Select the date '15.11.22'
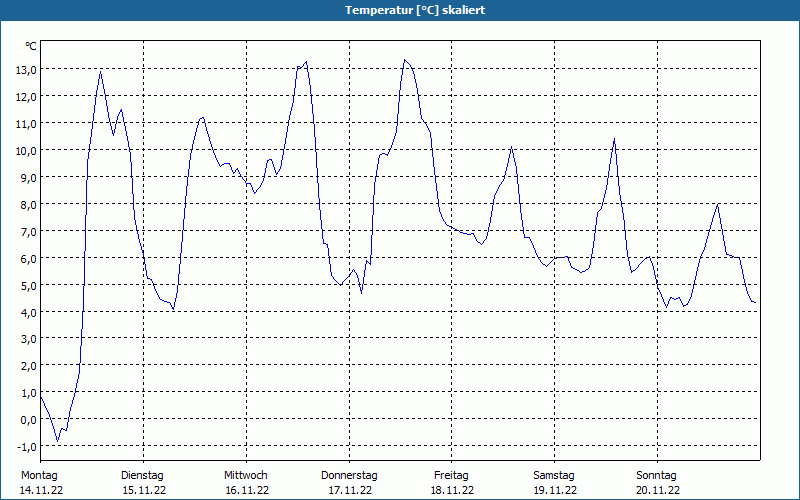The height and width of the screenshot is (500, 800). click(144, 490)
